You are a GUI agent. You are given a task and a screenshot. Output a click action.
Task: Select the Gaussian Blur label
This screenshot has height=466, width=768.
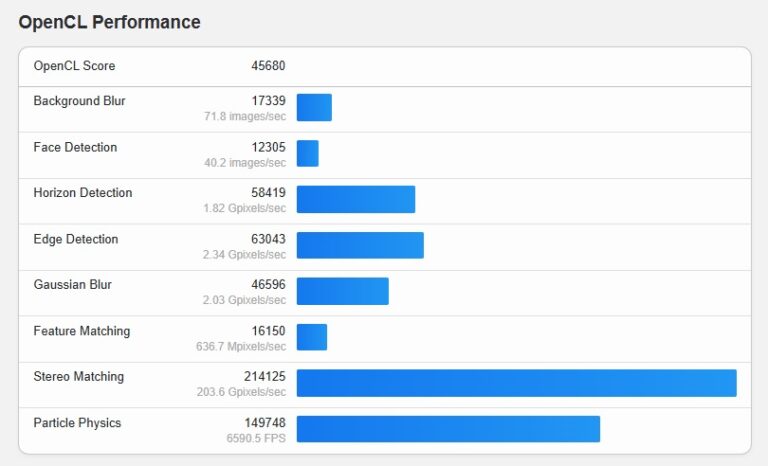point(72,285)
